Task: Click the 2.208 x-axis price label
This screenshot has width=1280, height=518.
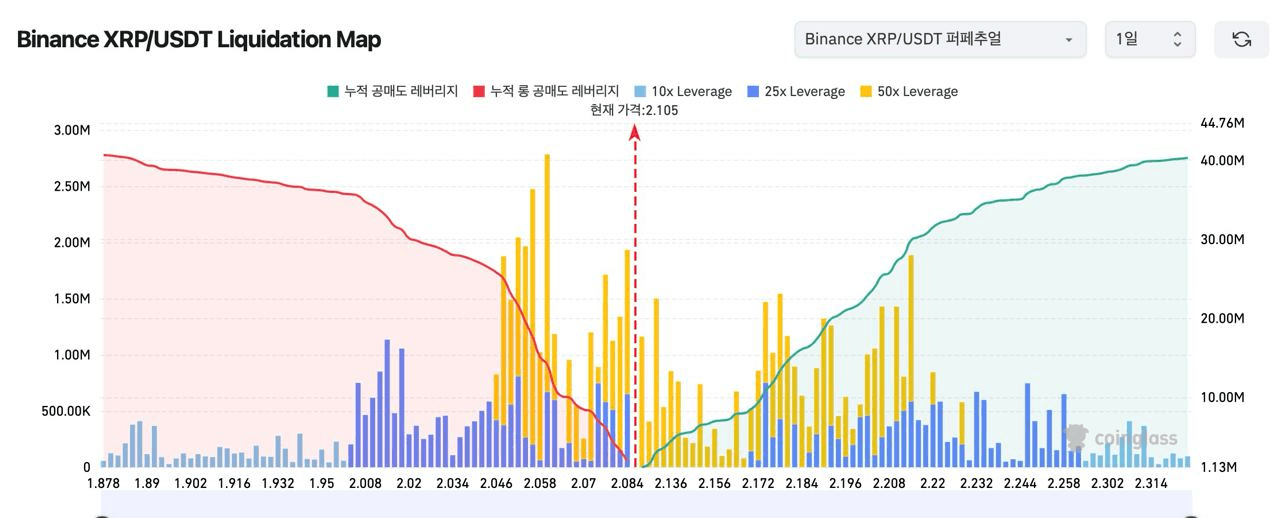Action: tap(889, 484)
